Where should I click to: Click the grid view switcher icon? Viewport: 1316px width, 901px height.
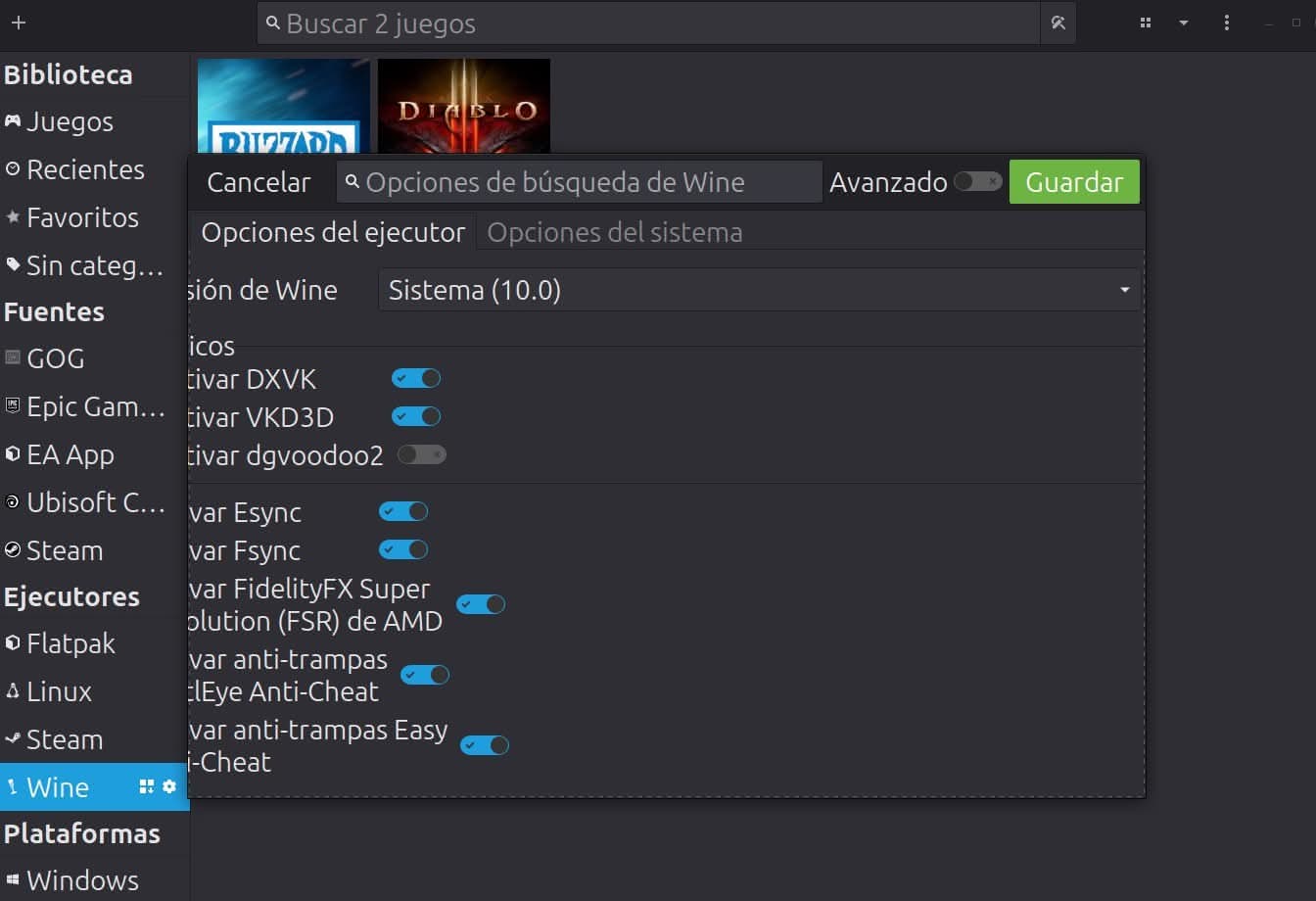coord(1145,23)
